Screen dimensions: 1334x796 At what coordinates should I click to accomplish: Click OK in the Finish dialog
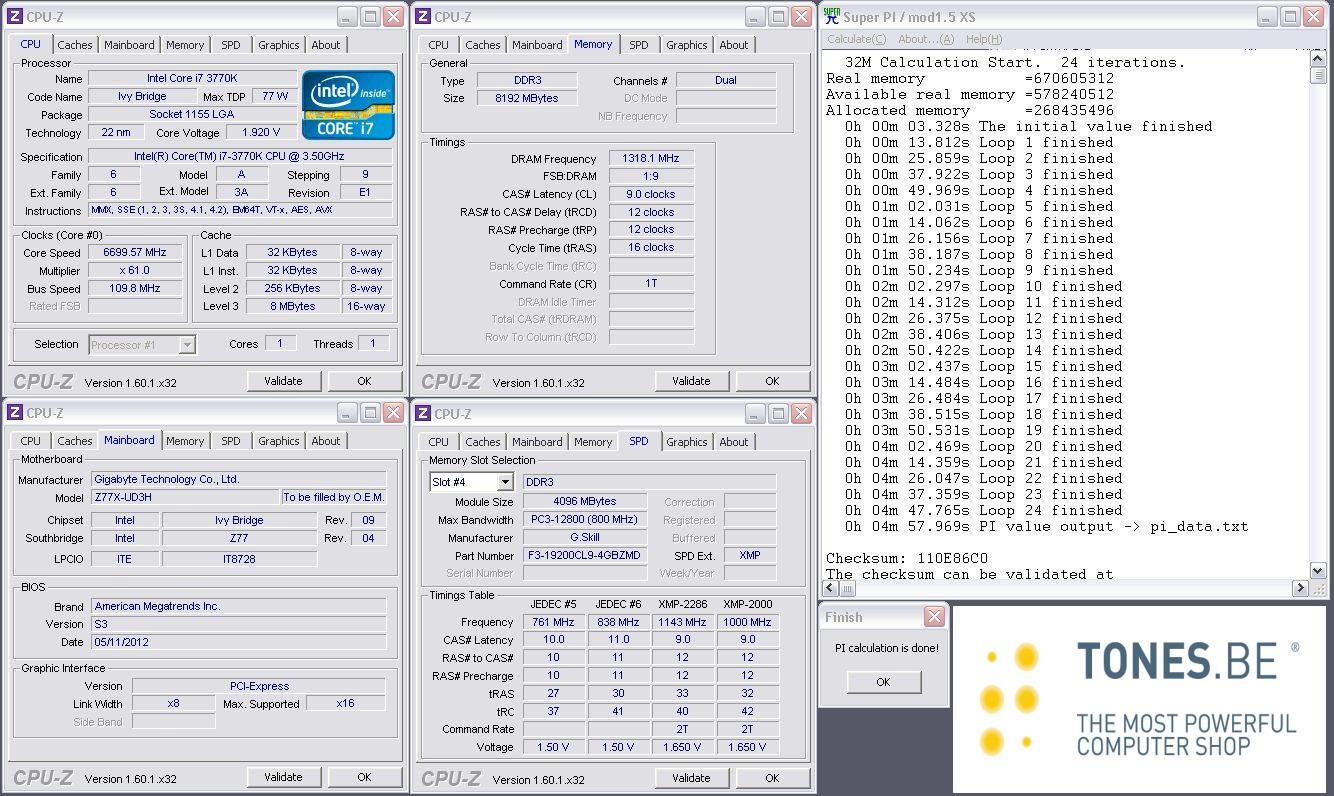pos(883,682)
